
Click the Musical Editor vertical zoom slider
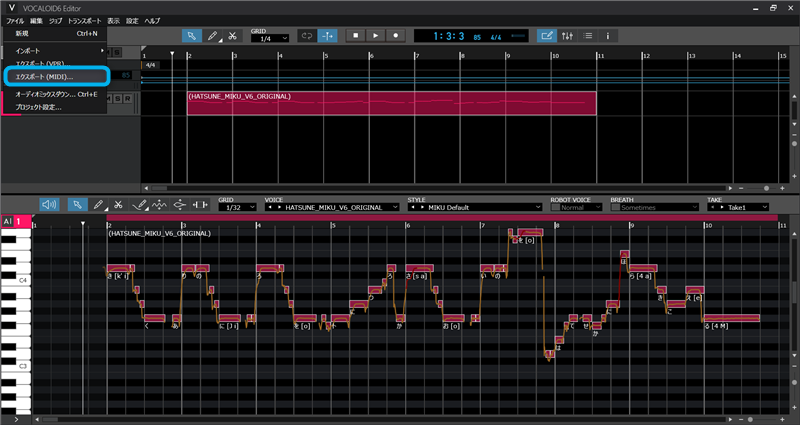(x=795, y=382)
